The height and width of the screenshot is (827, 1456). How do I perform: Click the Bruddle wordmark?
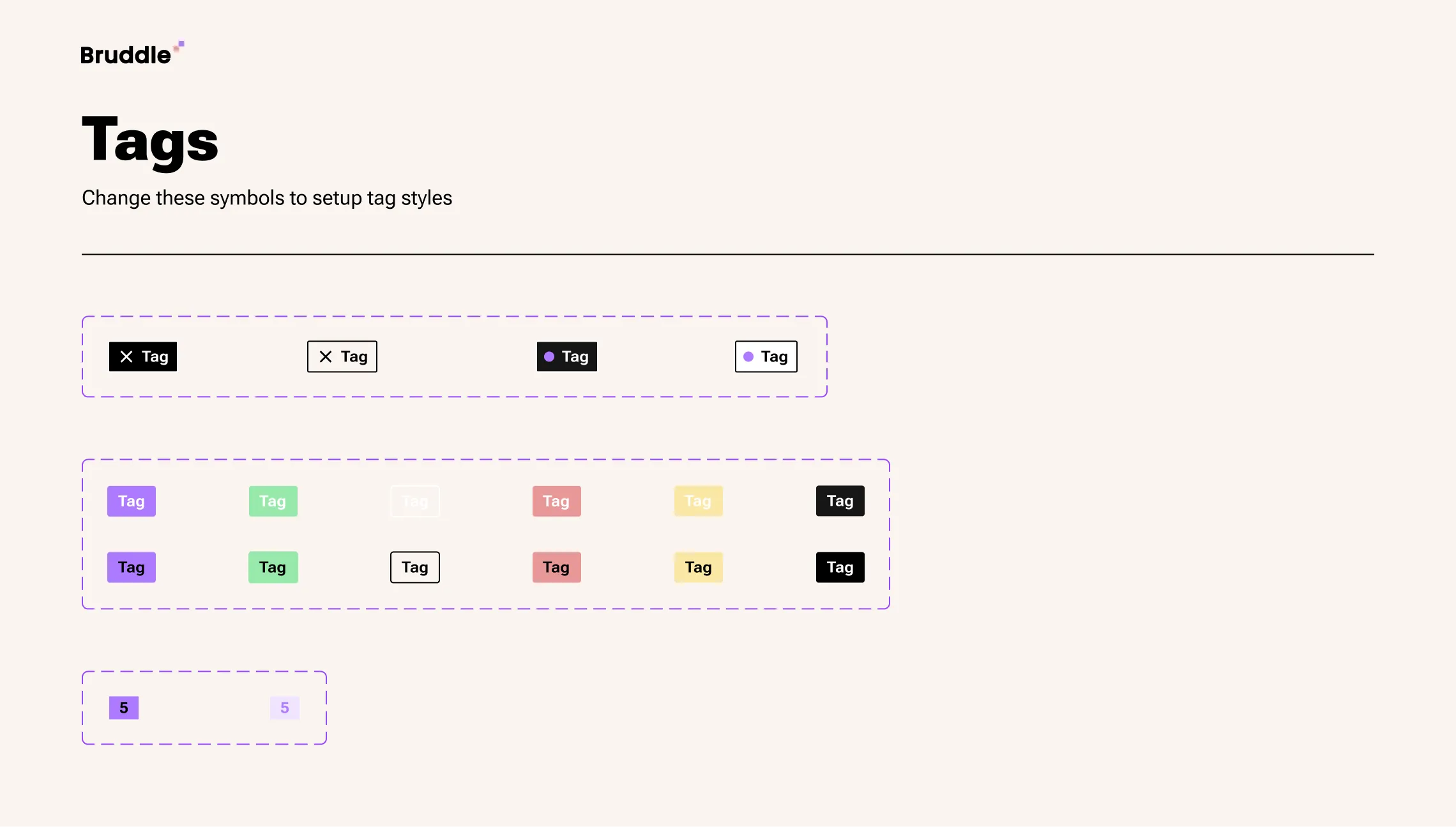pos(125,54)
